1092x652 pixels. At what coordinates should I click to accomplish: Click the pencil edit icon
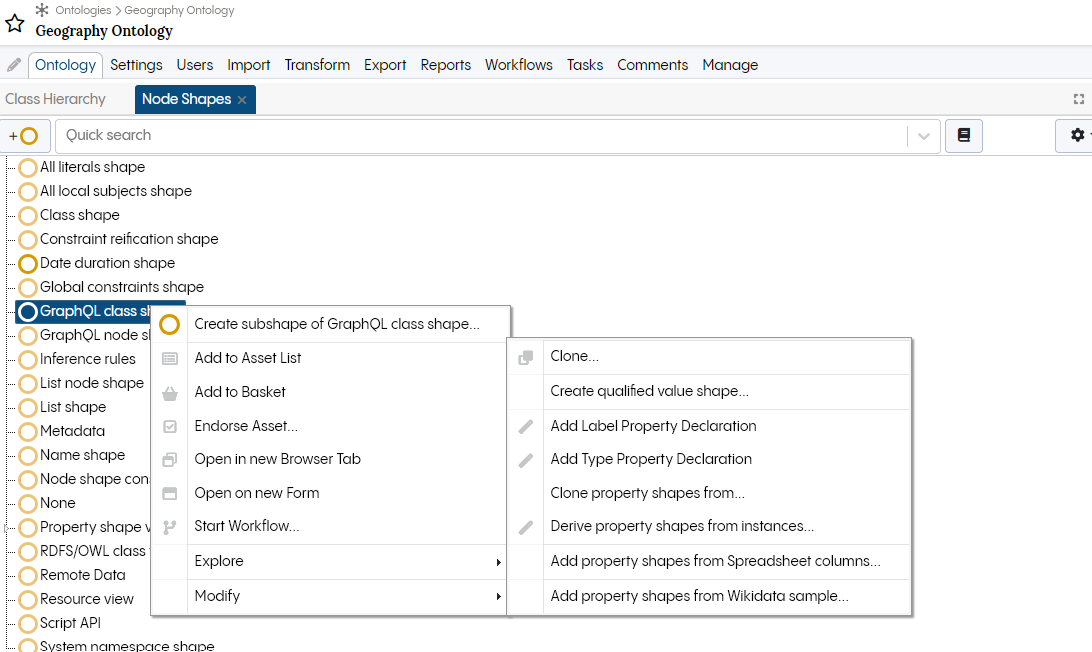[x=14, y=65]
